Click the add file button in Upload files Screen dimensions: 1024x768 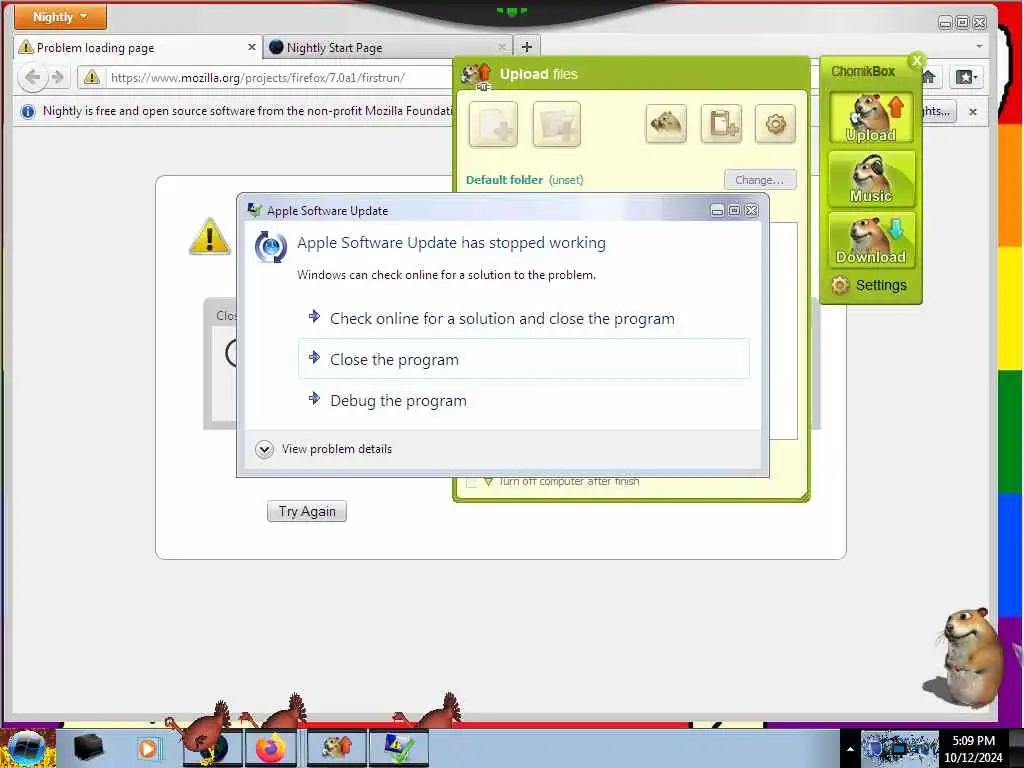493,123
